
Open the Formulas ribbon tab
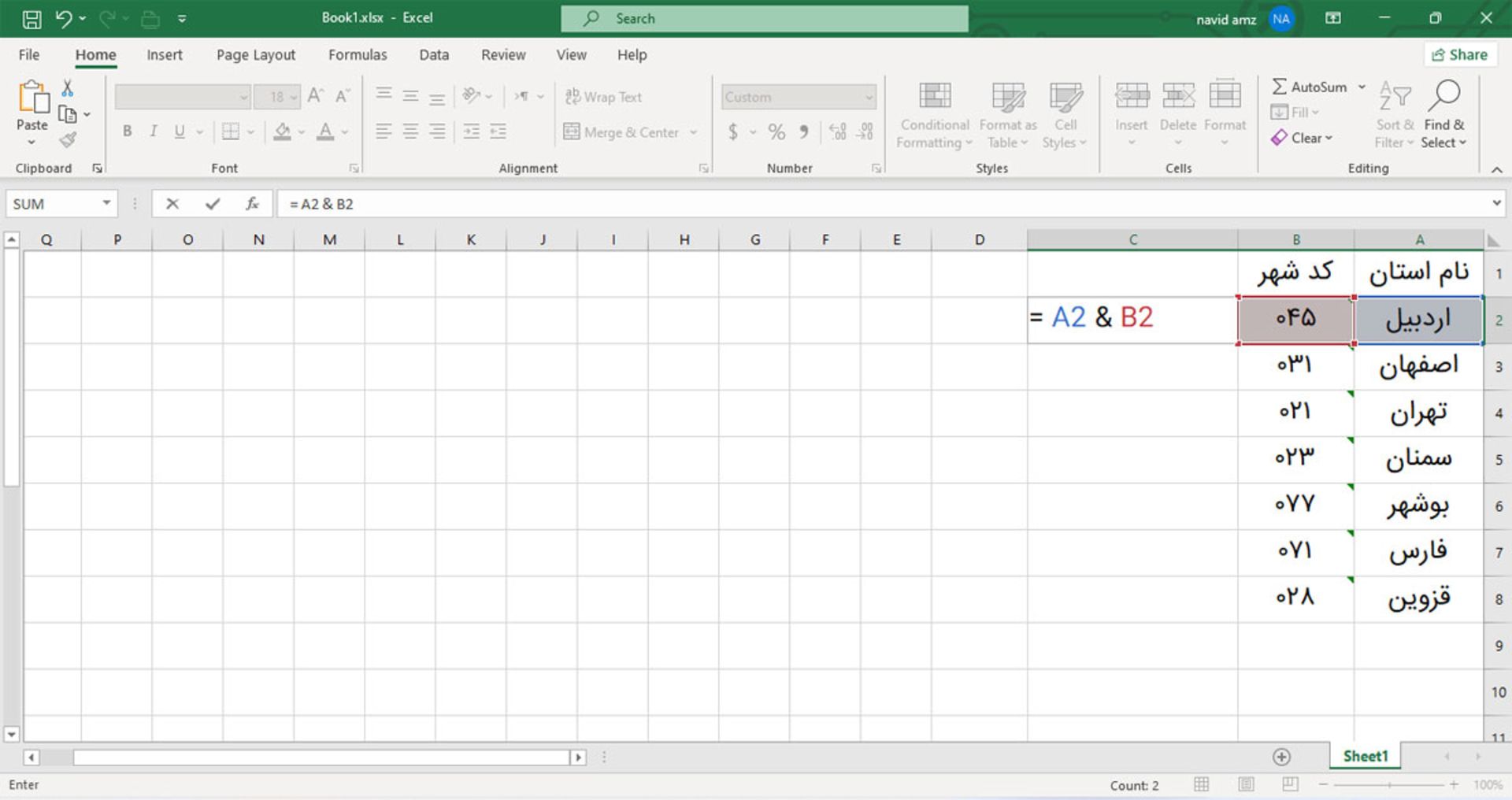pyautogui.click(x=357, y=55)
